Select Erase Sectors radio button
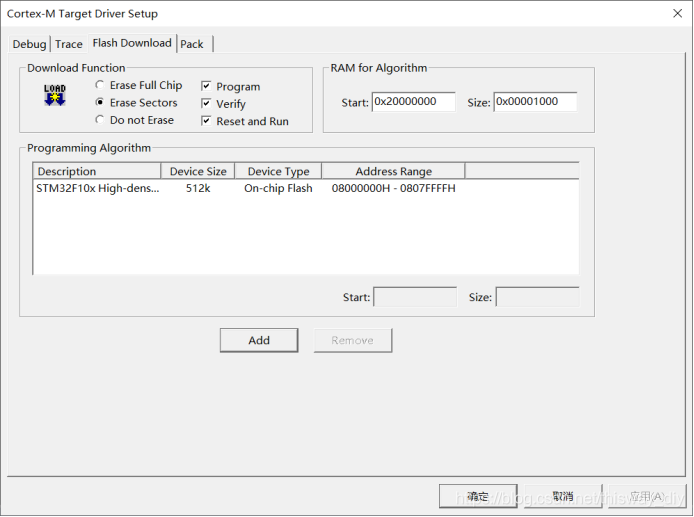 pos(100,102)
